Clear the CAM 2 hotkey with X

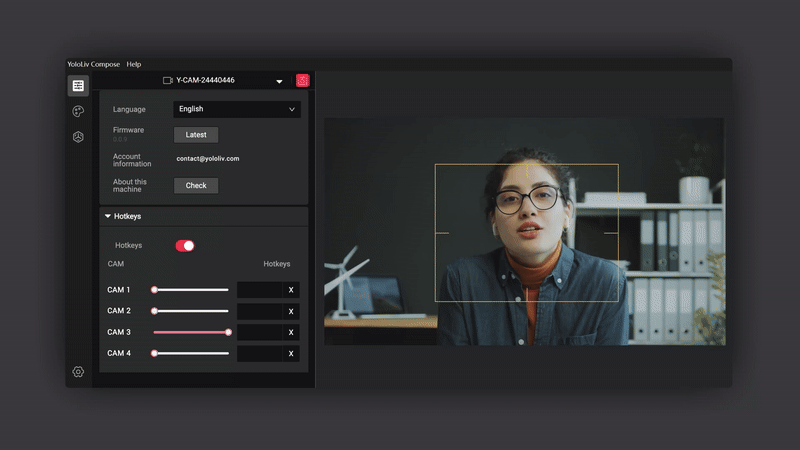click(x=291, y=311)
